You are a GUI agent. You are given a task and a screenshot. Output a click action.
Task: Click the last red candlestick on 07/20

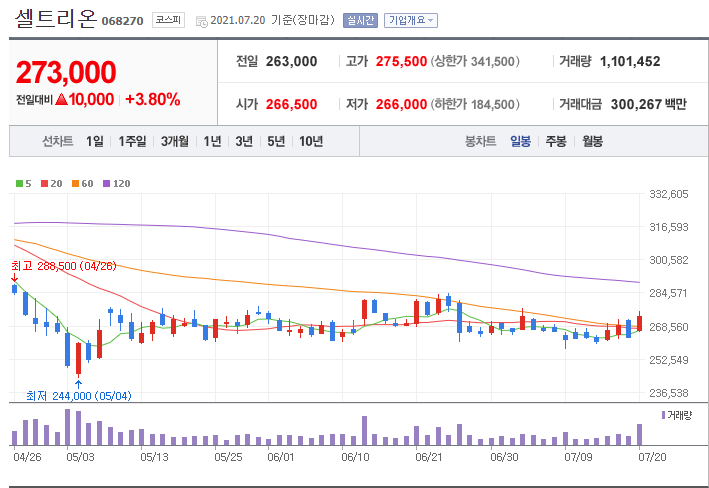click(639, 323)
